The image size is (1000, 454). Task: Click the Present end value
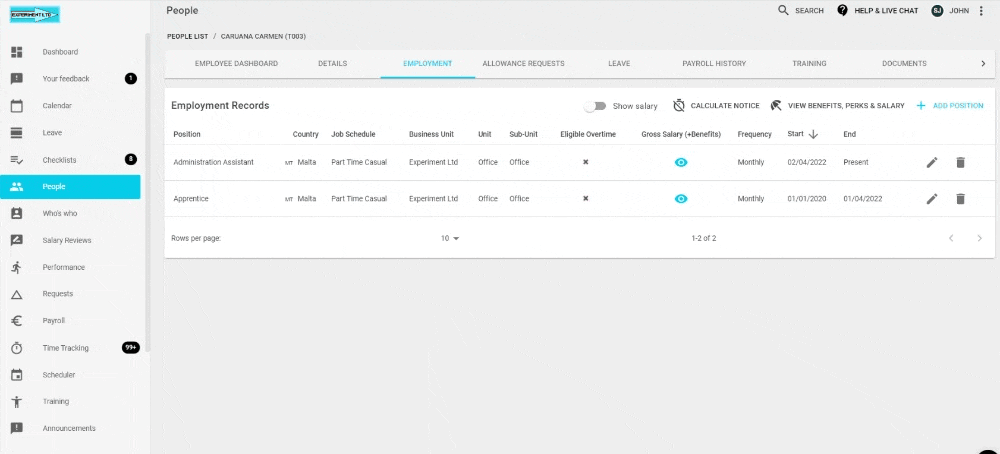pyautogui.click(x=856, y=163)
